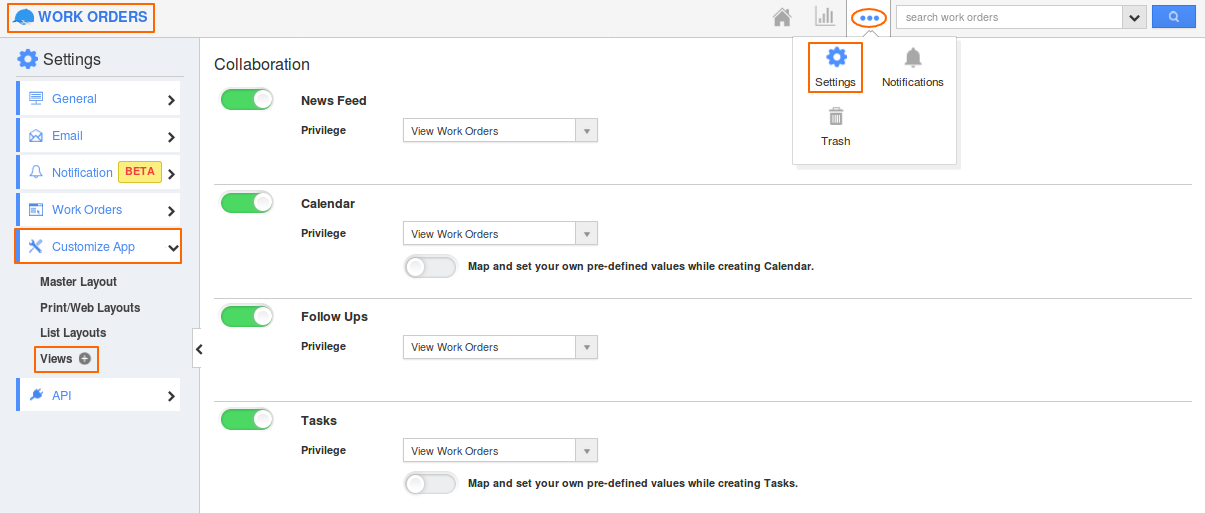Toggle the three-dots more menu
1205x513 pixels.
pyautogui.click(x=869, y=18)
